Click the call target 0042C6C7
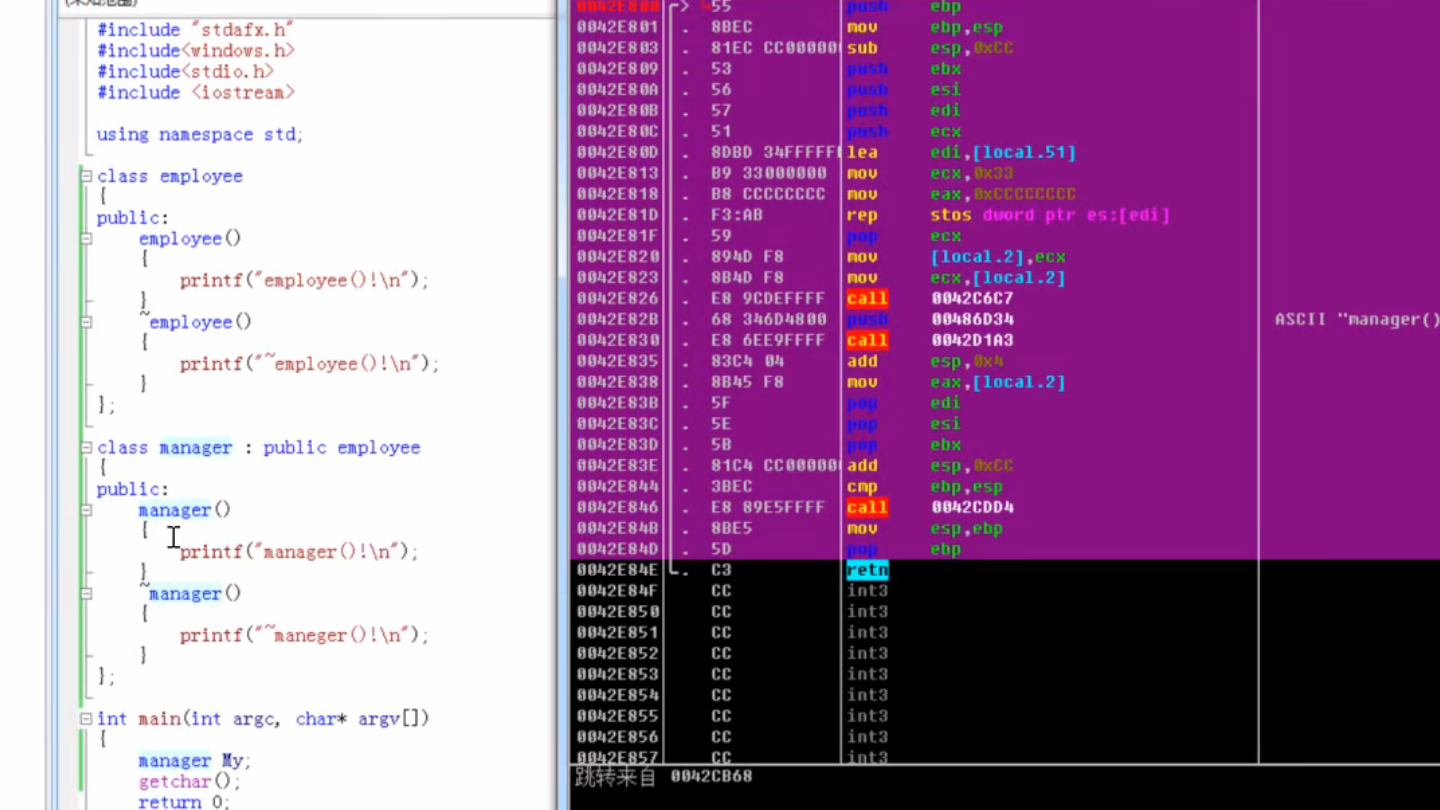The width and height of the screenshot is (1440, 810). click(972, 299)
